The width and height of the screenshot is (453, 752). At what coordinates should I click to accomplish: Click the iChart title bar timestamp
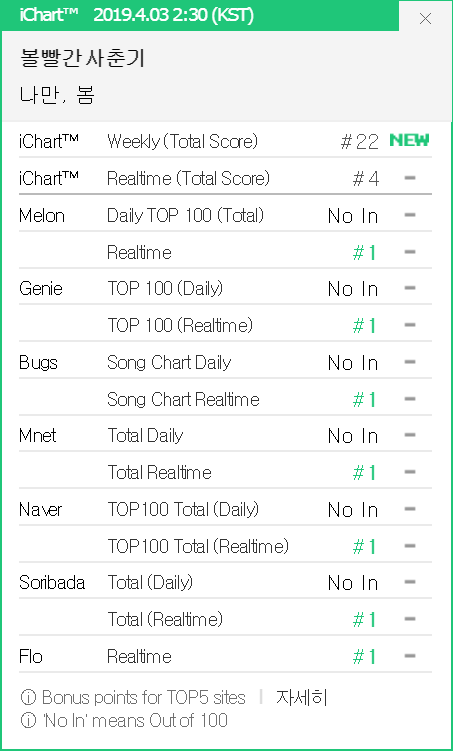174,15
